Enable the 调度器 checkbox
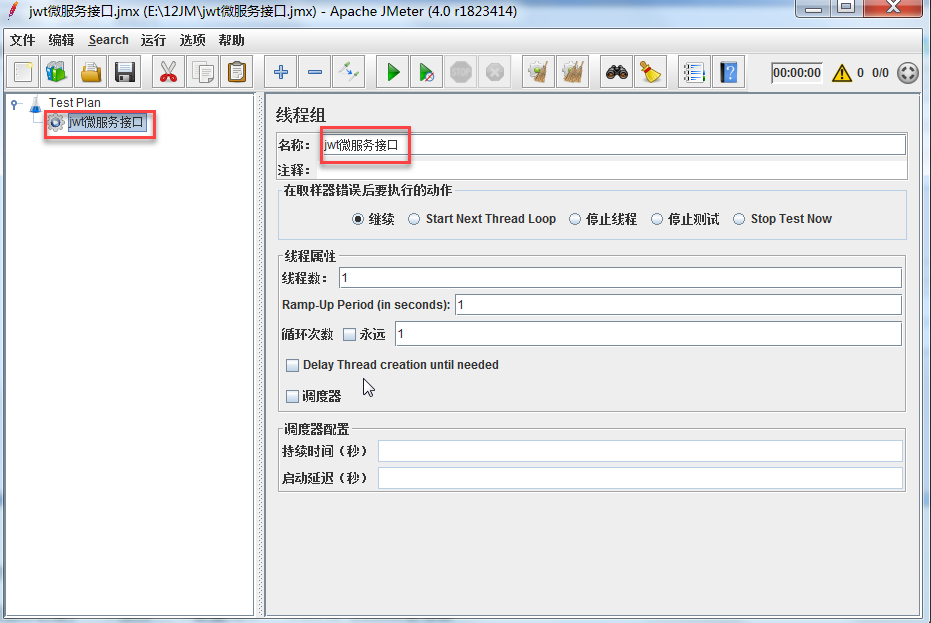 click(292, 396)
